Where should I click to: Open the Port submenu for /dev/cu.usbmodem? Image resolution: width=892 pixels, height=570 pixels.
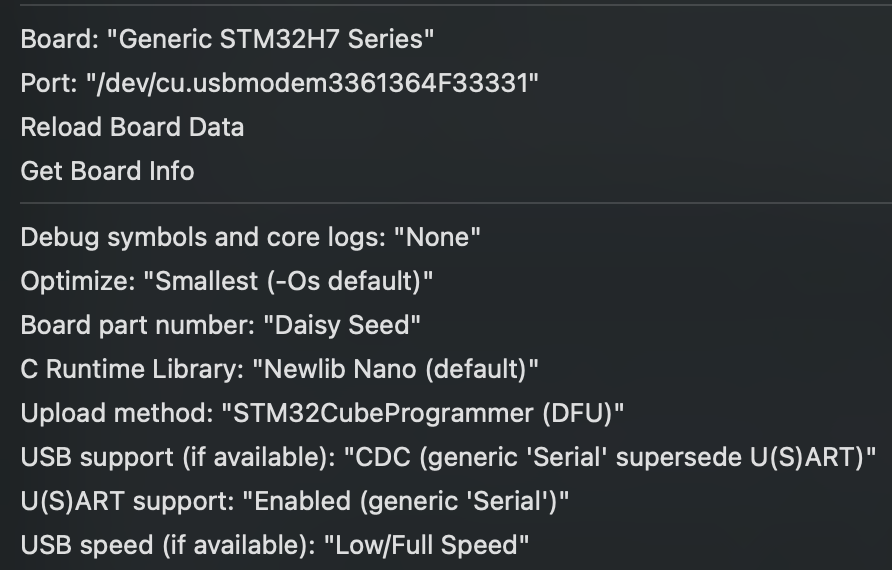point(279,83)
